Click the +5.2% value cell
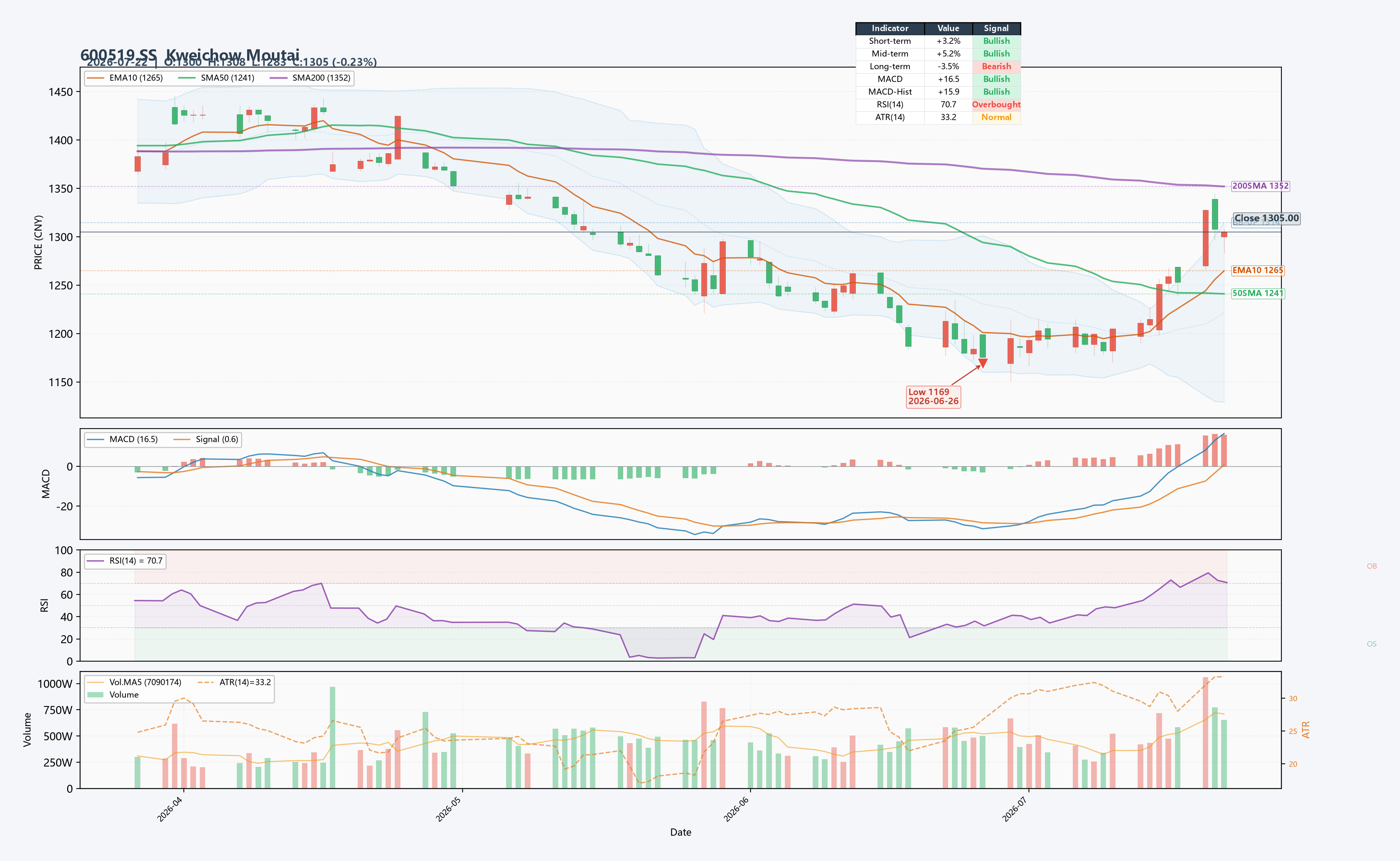This screenshot has height=861, width=1400. point(948,53)
